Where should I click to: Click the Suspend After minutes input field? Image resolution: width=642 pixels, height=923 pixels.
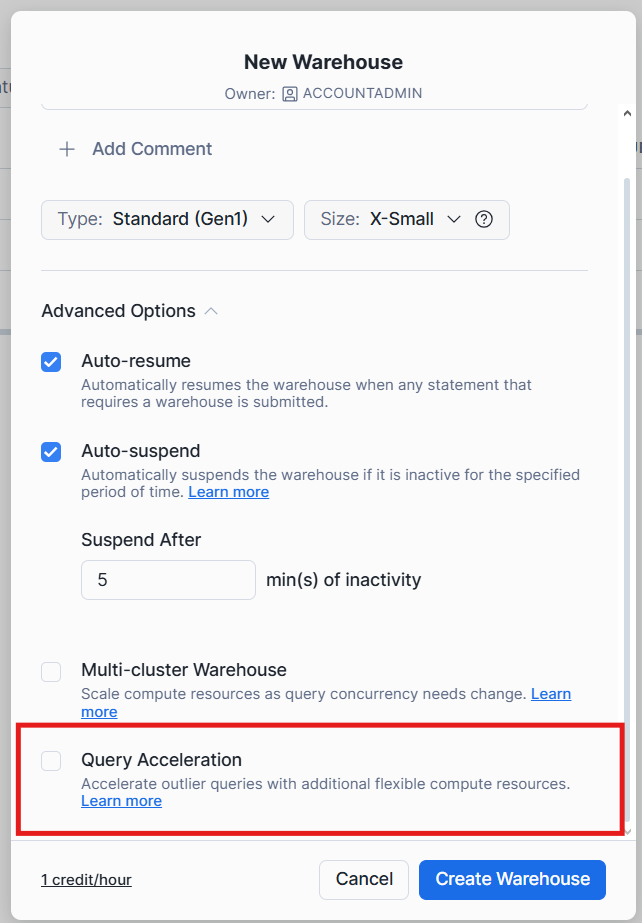point(168,580)
